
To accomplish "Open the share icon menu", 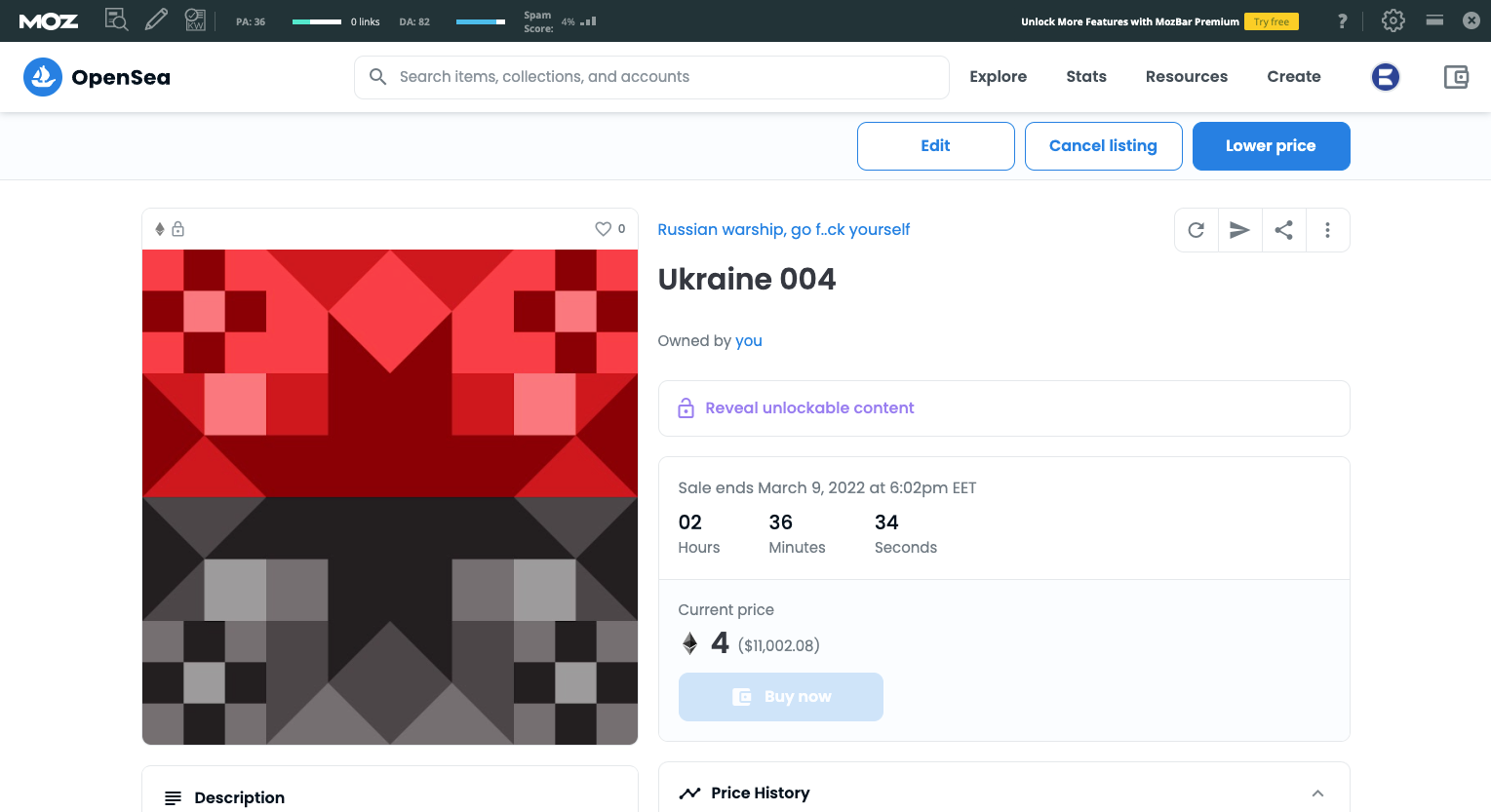I will pyautogui.click(x=1283, y=230).
